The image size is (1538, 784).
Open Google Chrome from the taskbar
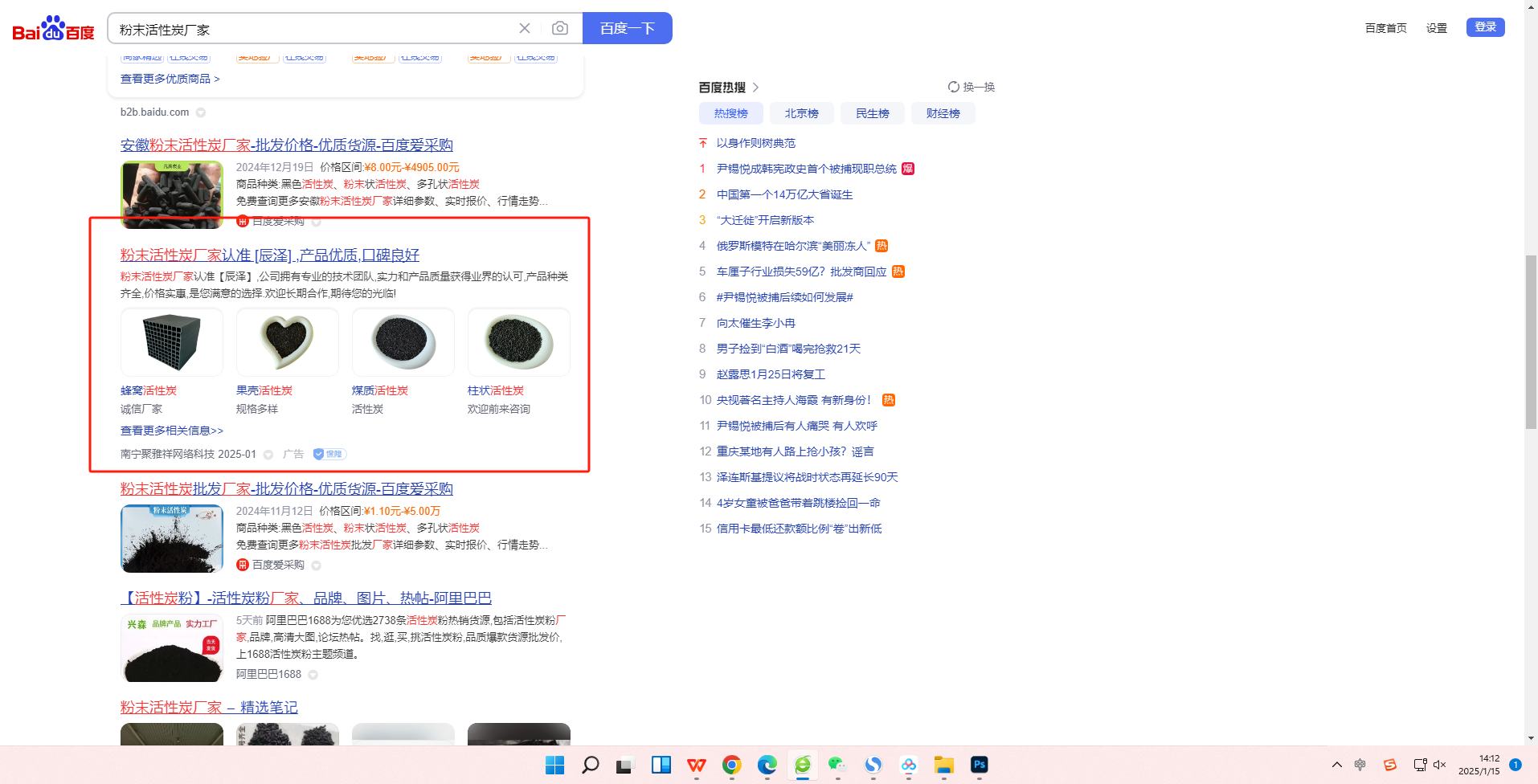click(731, 765)
